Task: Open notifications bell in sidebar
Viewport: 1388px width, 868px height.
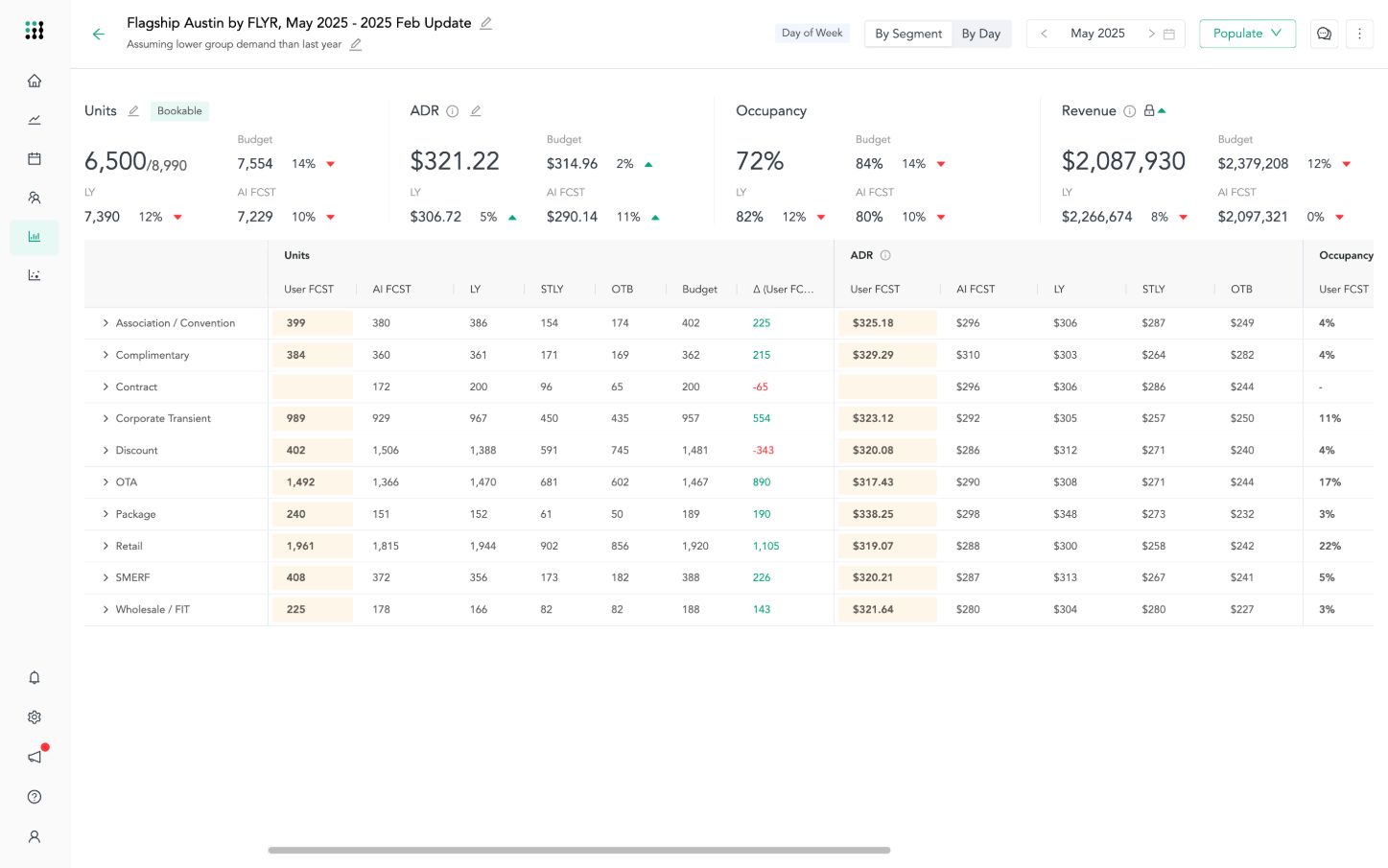Action: (35, 678)
